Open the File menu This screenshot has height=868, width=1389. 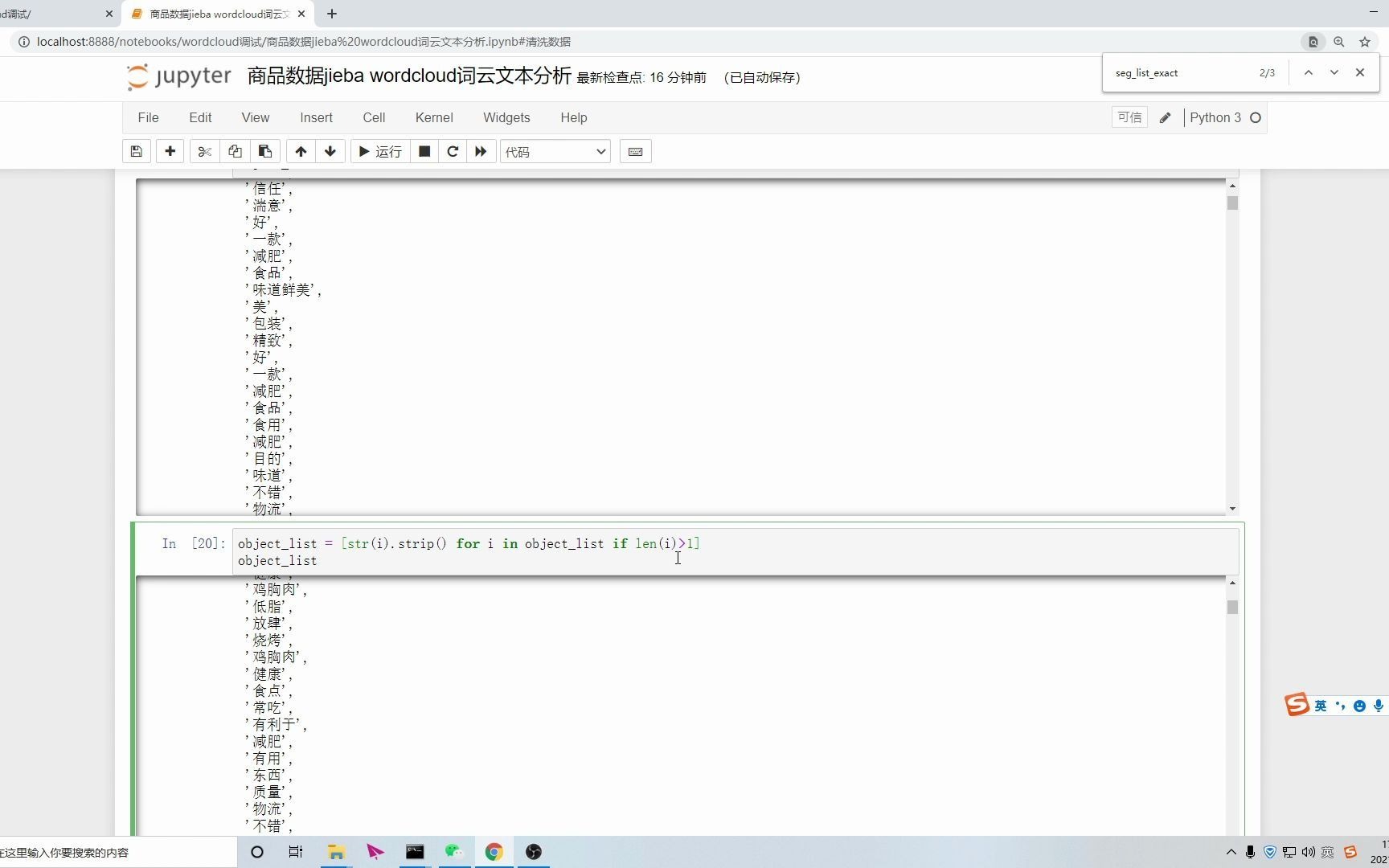click(x=148, y=117)
